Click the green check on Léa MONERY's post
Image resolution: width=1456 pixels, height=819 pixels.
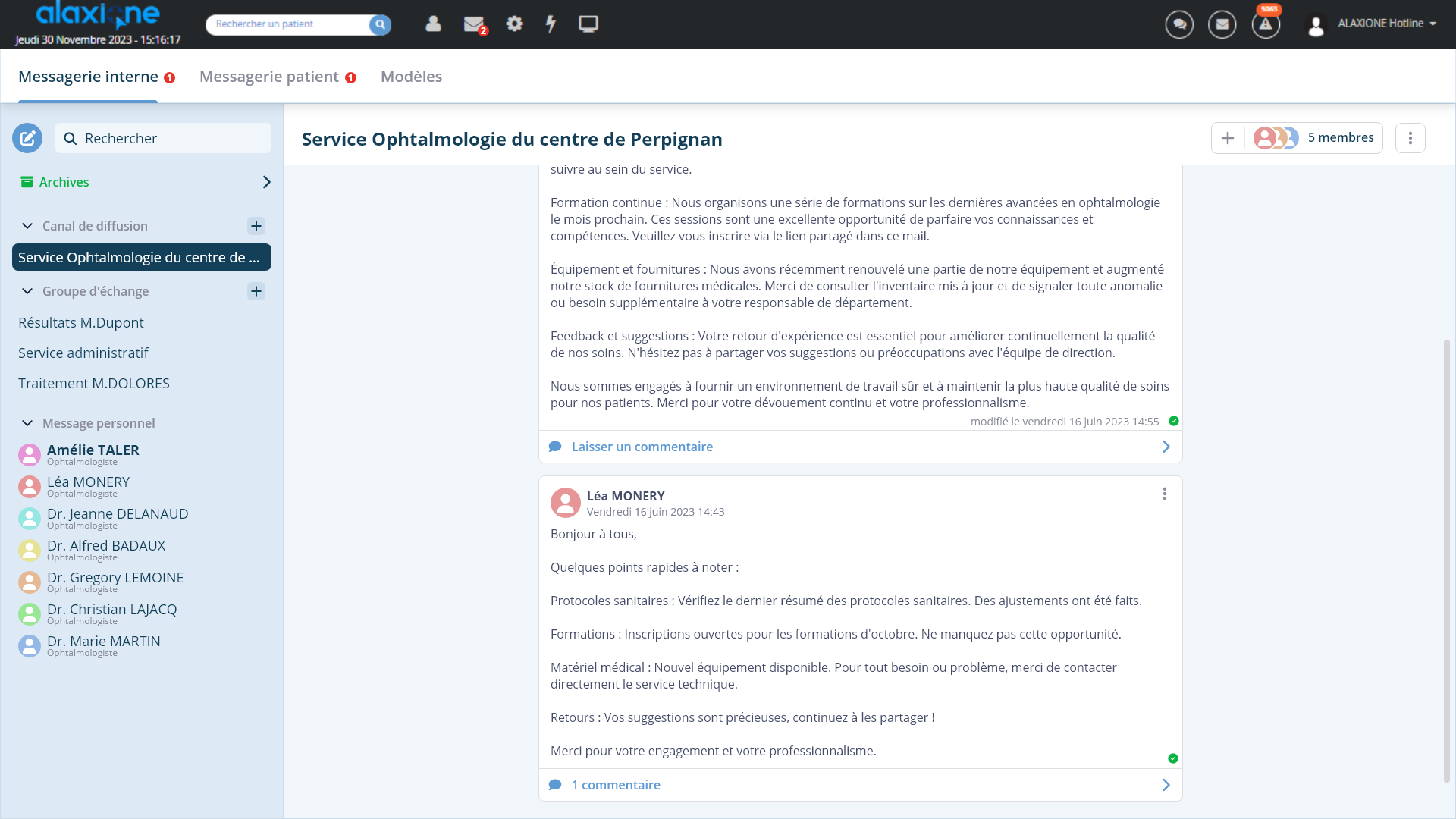pyautogui.click(x=1173, y=758)
